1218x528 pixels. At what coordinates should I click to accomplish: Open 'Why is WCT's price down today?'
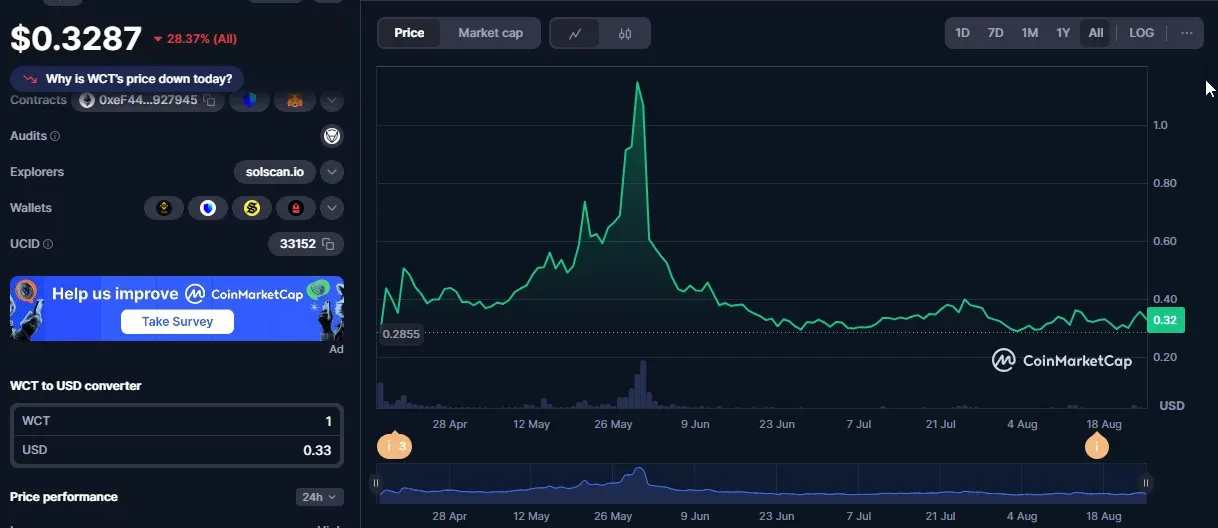point(127,79)
